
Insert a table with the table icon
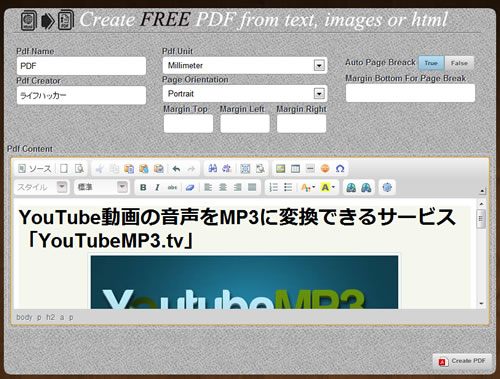coord(295,169)
